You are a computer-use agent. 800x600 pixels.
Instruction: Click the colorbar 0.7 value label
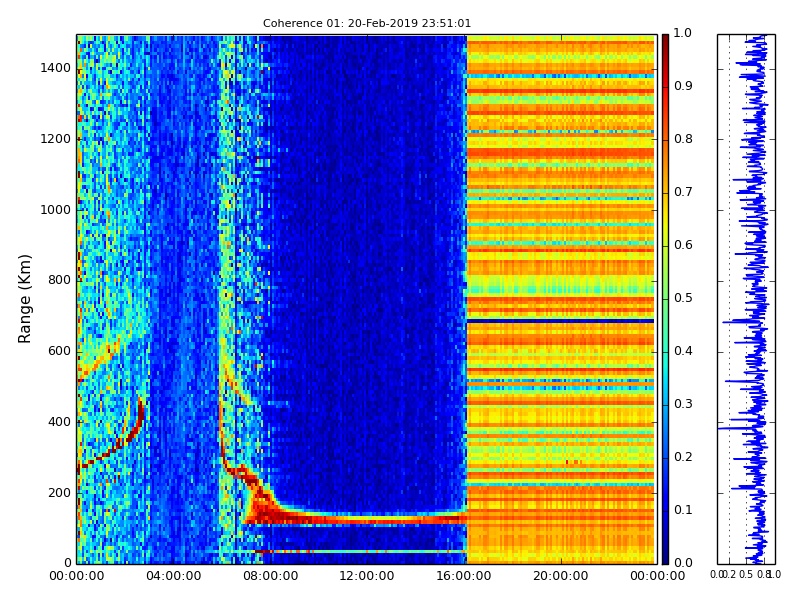pos(683,192)
